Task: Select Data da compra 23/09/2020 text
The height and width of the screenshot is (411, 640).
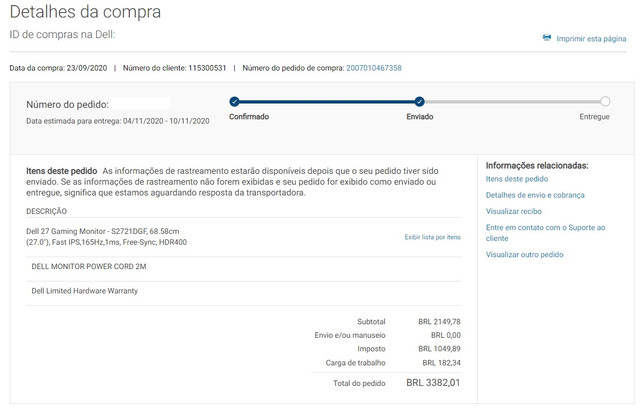Action: (x=58, y=68)
